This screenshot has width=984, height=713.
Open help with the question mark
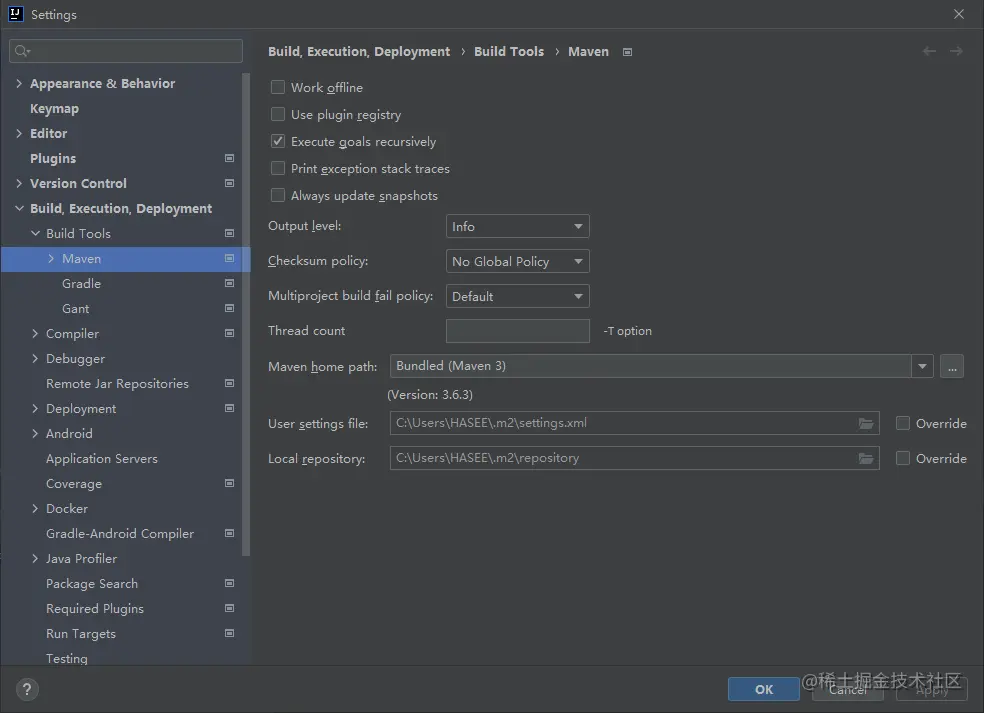click(x=26, y=690)
